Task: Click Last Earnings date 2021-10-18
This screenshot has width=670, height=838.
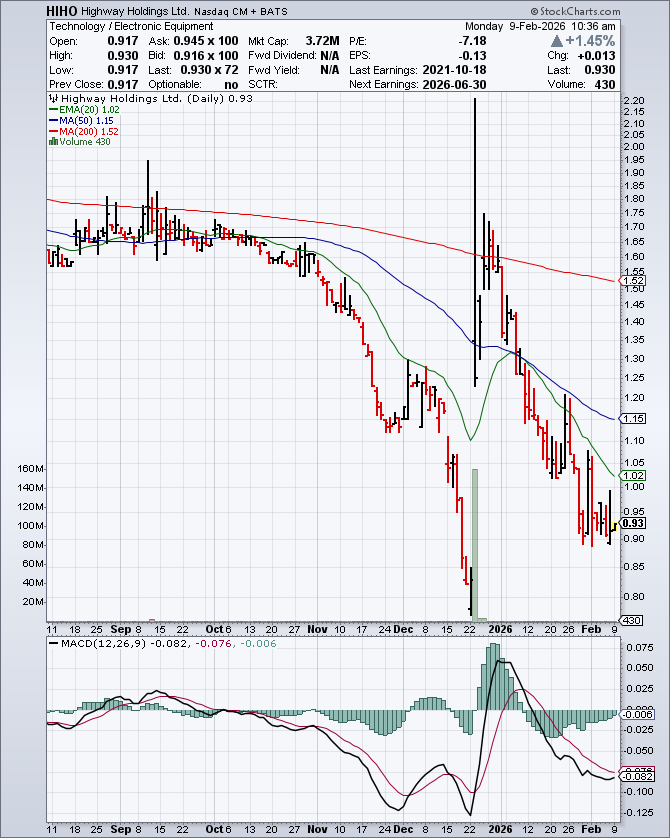Action: [x=454, y=70]
